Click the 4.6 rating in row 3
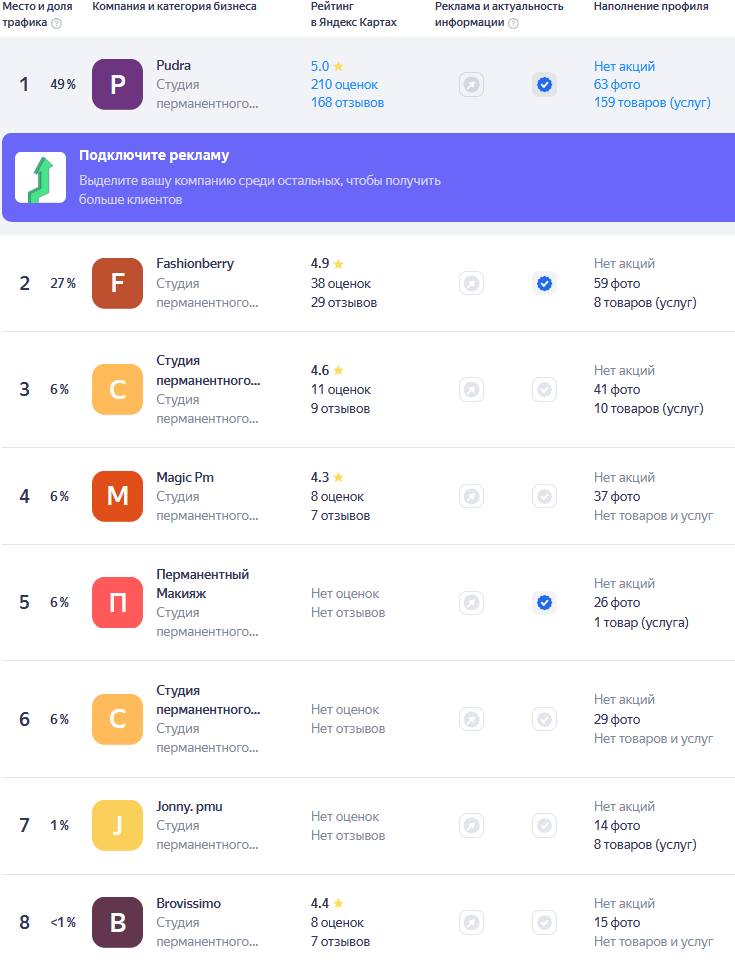This screenshot has height=965, width=735. (x=327, y=370)
